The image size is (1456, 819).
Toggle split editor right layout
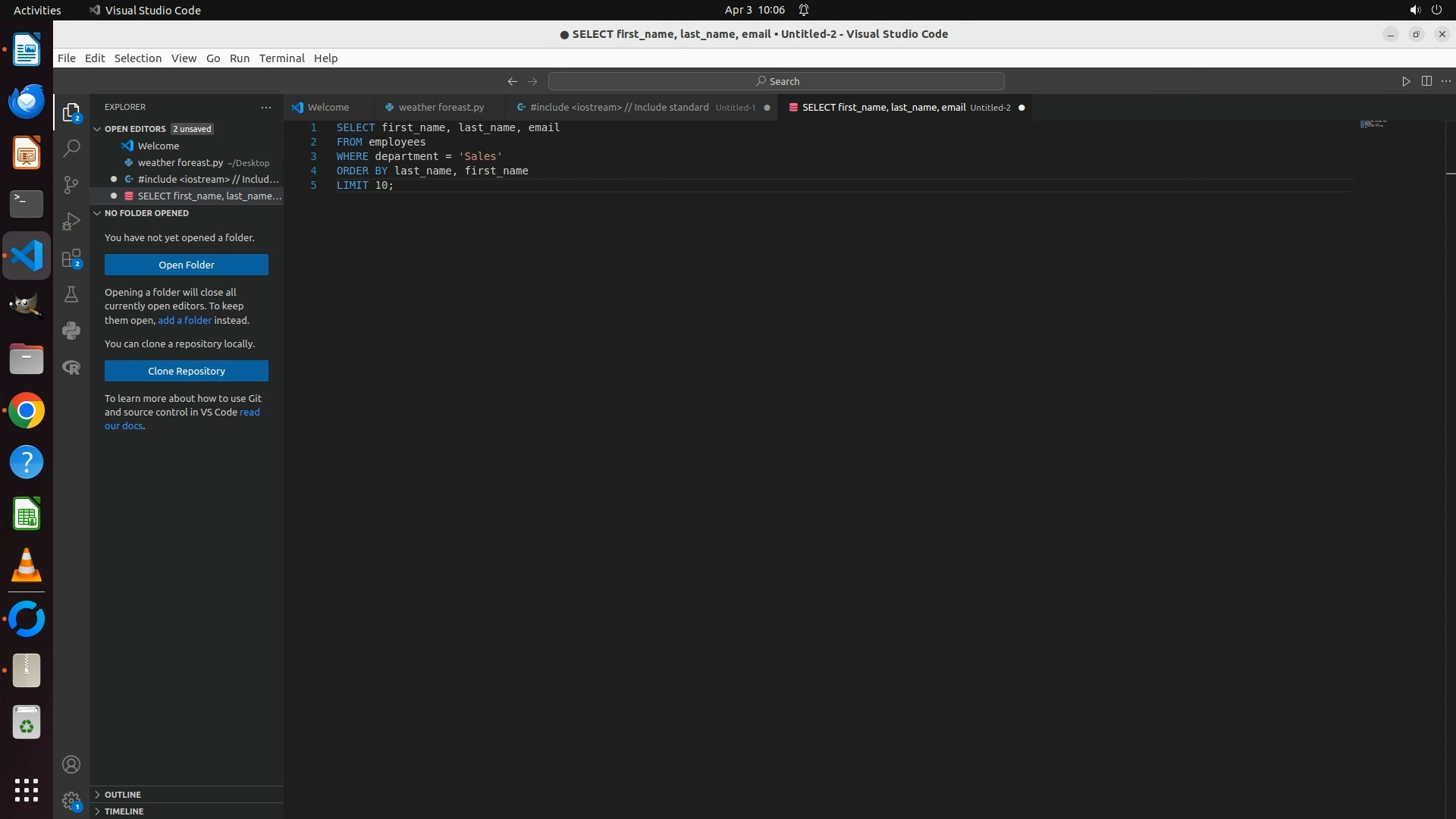(1426, 81)
